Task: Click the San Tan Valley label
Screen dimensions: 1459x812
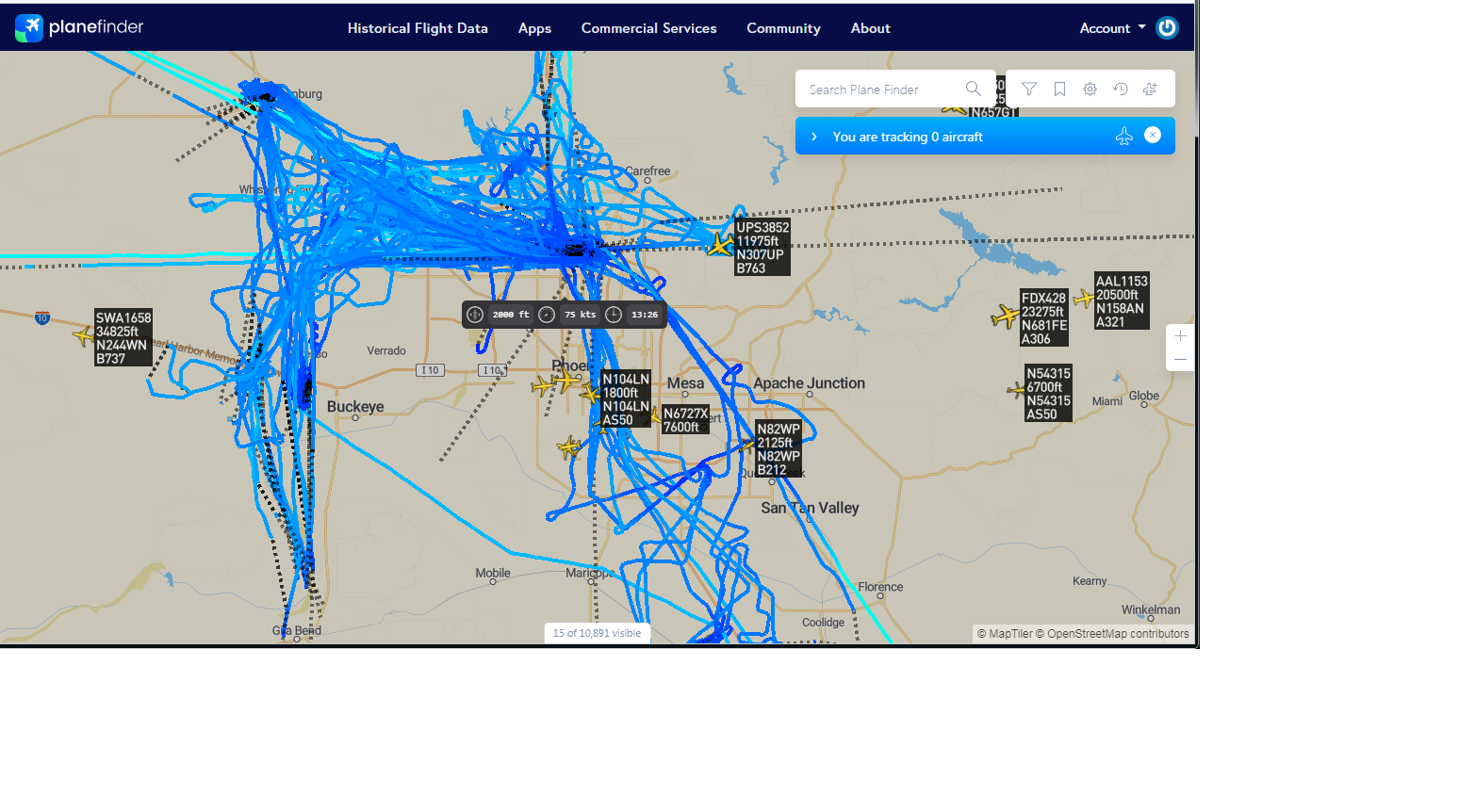Action: (x=810, y=508)
